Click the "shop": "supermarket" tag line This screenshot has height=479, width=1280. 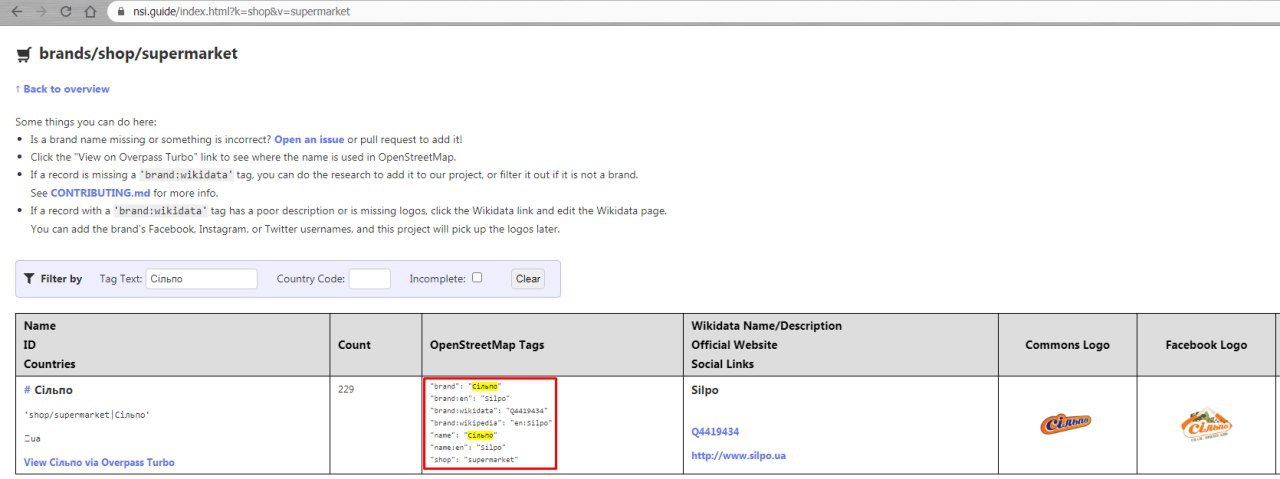pyautogui.click(x=473, y=459)
